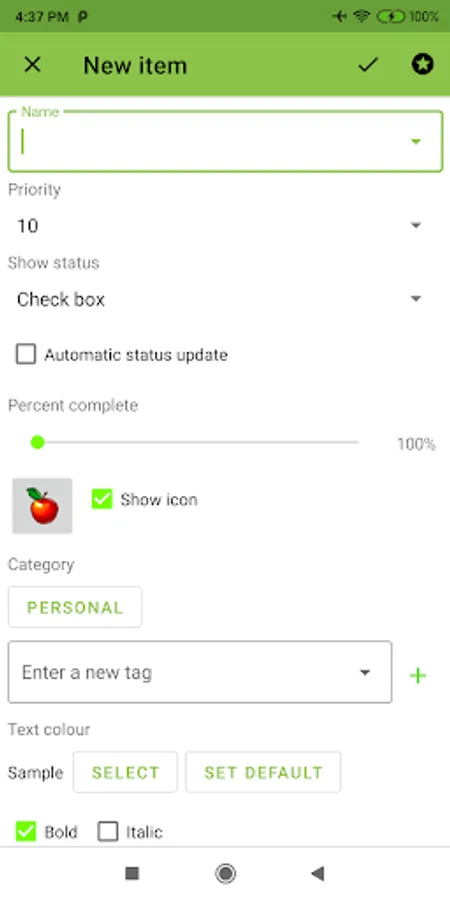
Task: Click the PERSONAL category button
Action: 75,607
